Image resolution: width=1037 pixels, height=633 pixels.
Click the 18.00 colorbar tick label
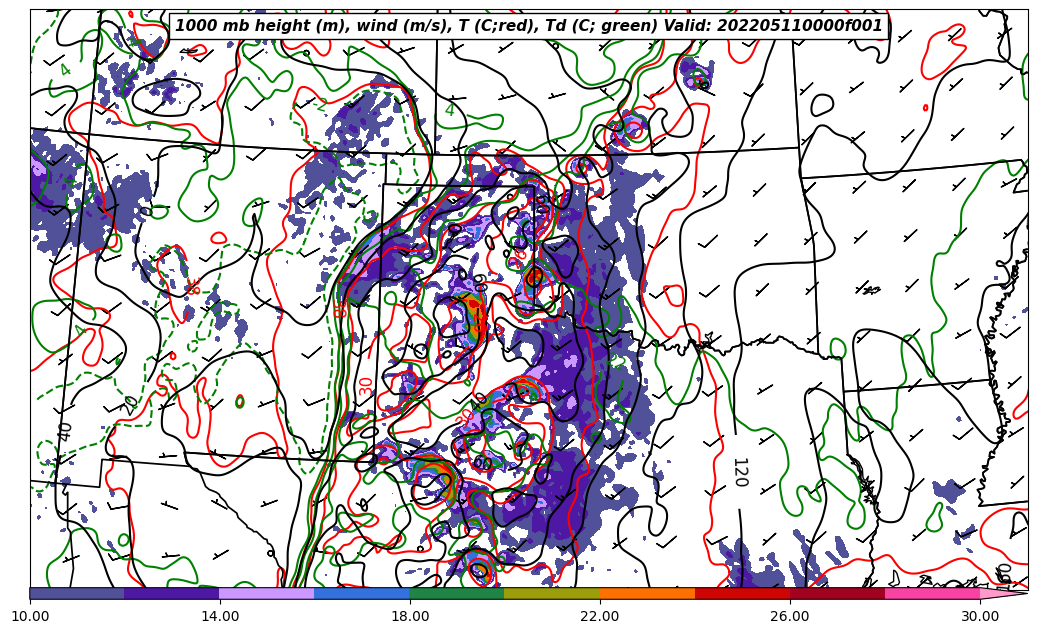[409, 616]
